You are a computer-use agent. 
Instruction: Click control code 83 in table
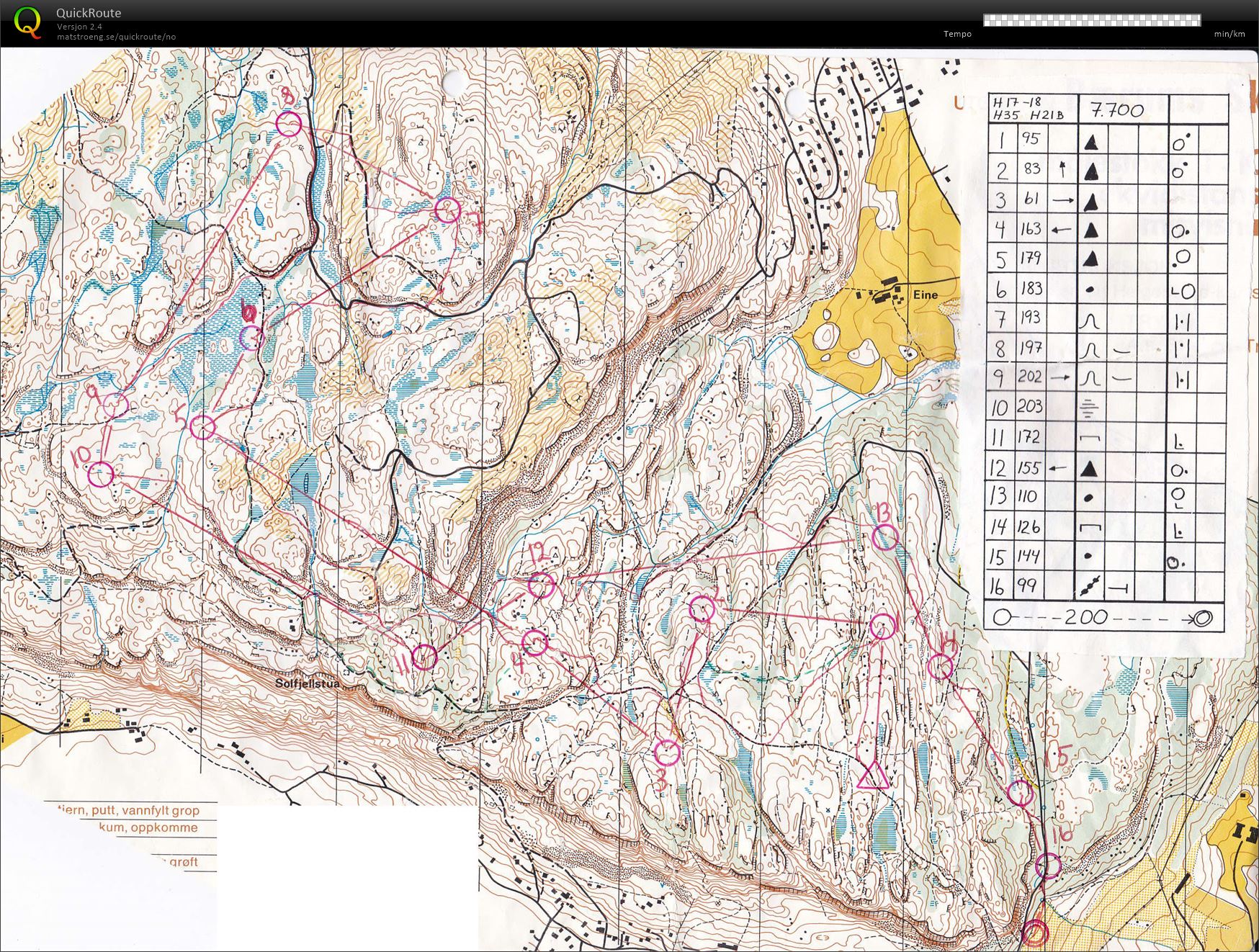pos(1031,169)
